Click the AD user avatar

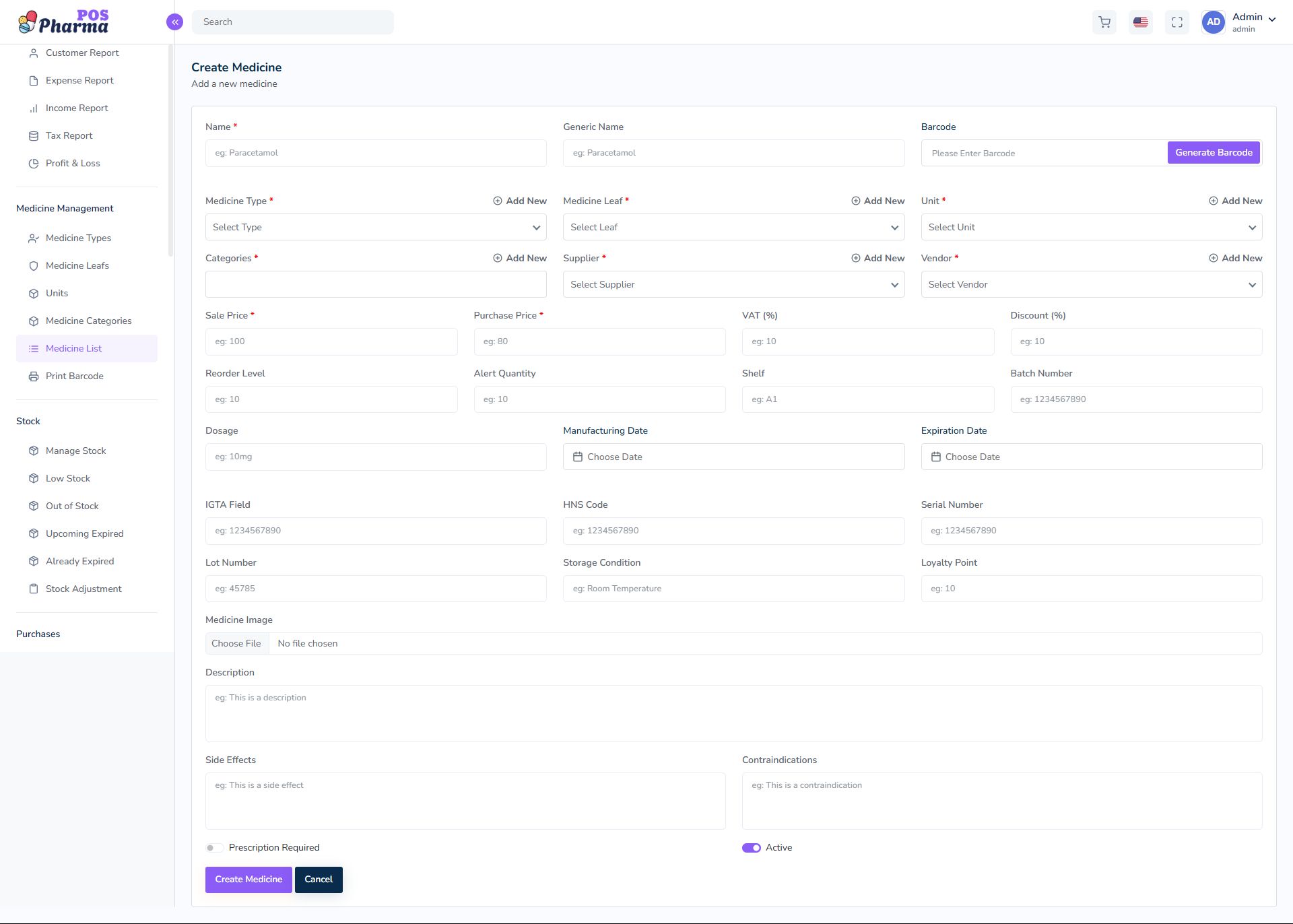(x=1214, y=22)
